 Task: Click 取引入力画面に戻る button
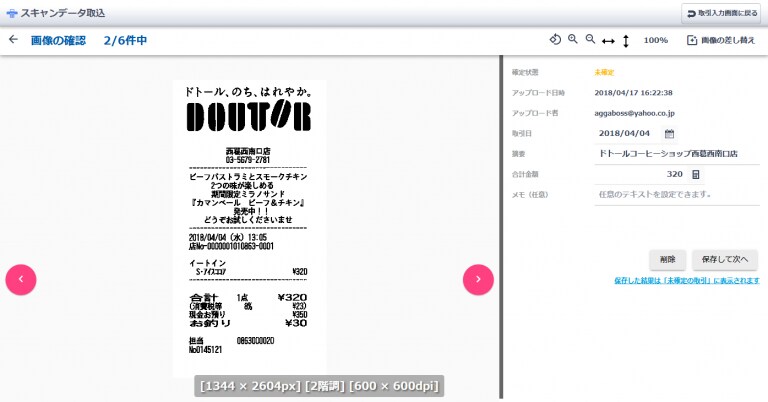(x=720, y=13)
